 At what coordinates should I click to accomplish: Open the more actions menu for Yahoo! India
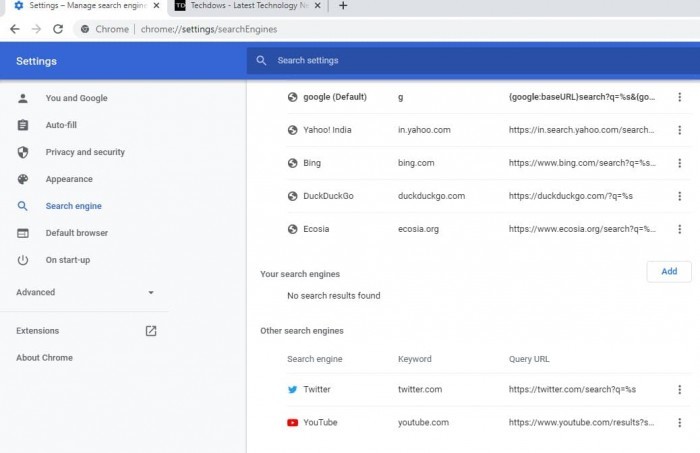pyautogui.click(x=679, y=130)
